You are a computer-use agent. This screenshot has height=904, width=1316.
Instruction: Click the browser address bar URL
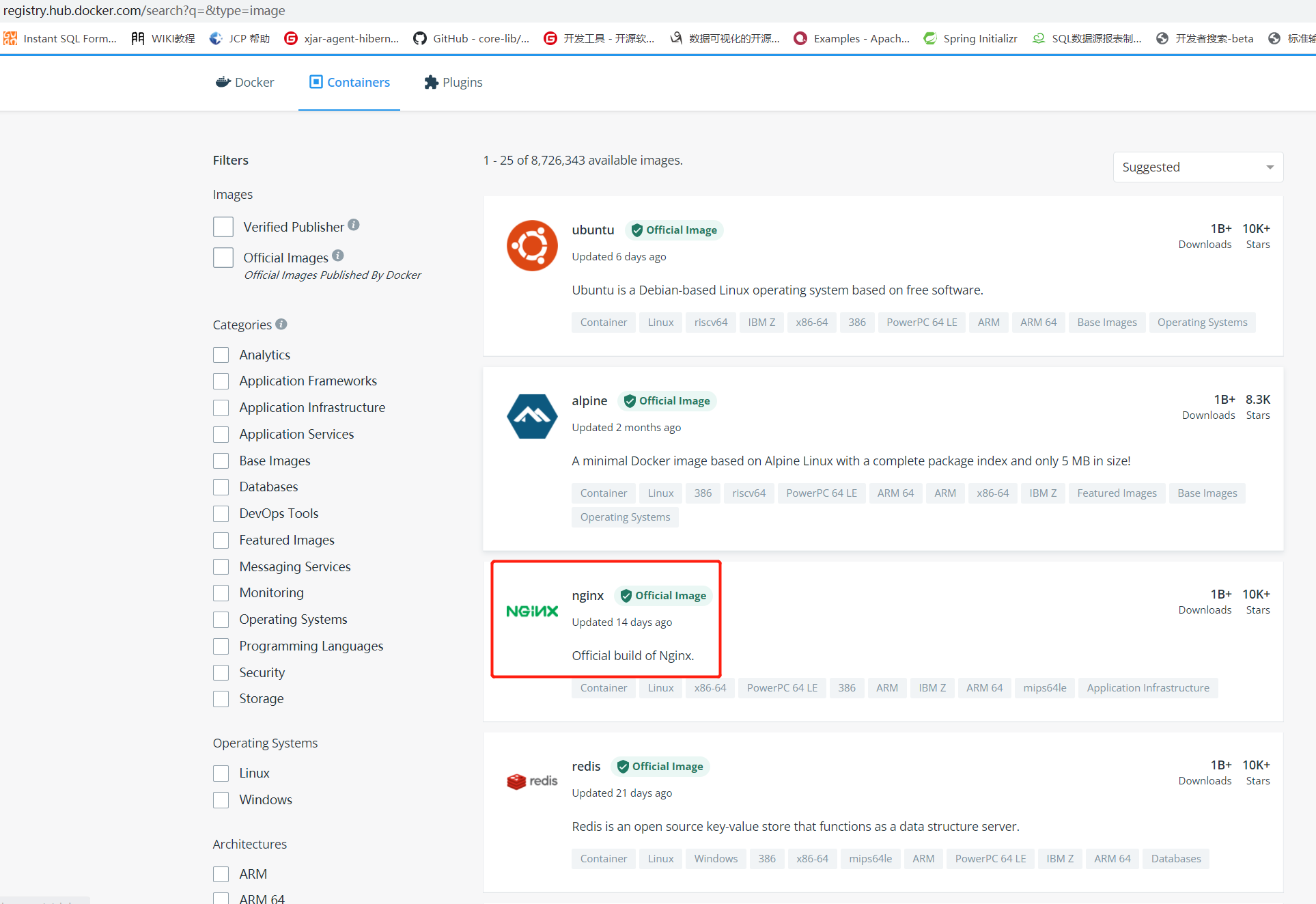pos(145,10)
